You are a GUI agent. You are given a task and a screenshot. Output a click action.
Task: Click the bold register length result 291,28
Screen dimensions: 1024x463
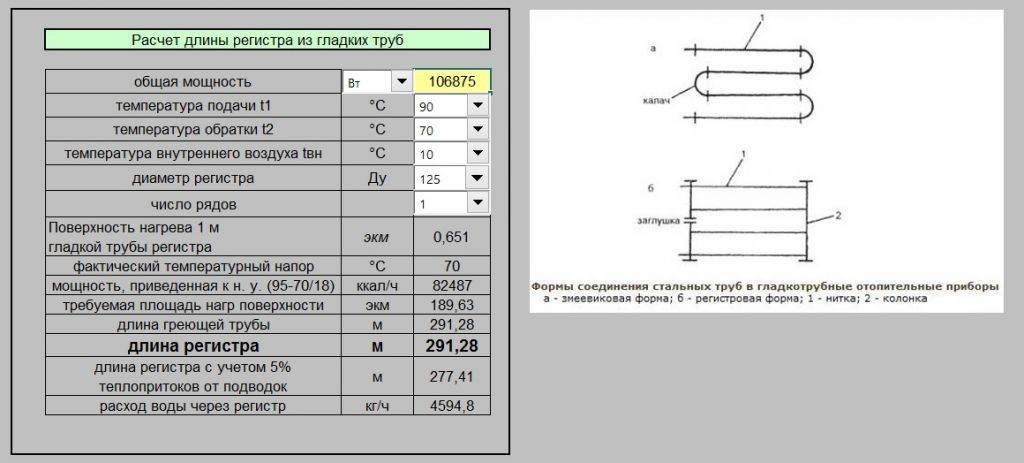click(451, 346)
